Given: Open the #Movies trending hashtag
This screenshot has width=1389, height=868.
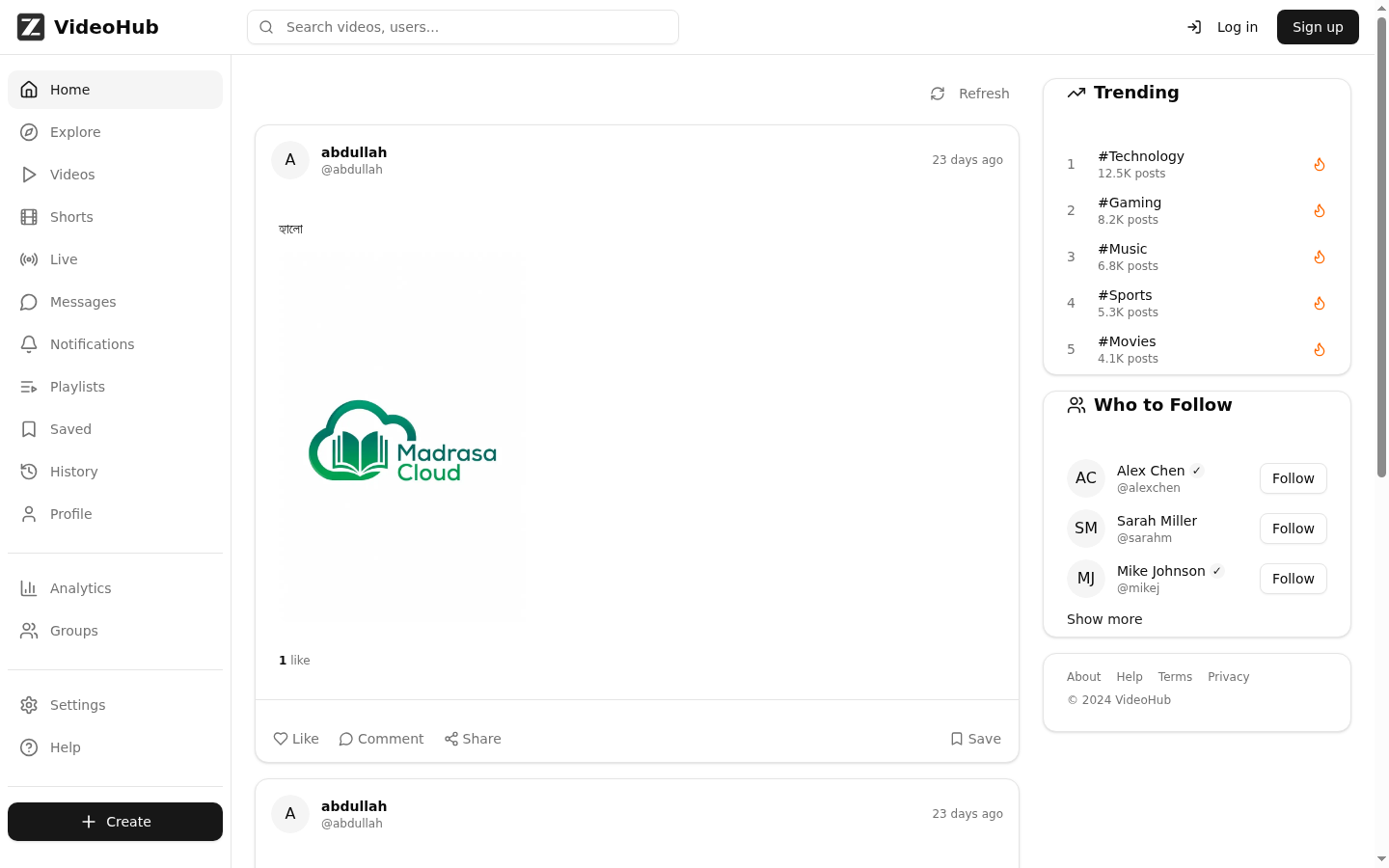Looking at the screenshot, I should (1127, 341).
